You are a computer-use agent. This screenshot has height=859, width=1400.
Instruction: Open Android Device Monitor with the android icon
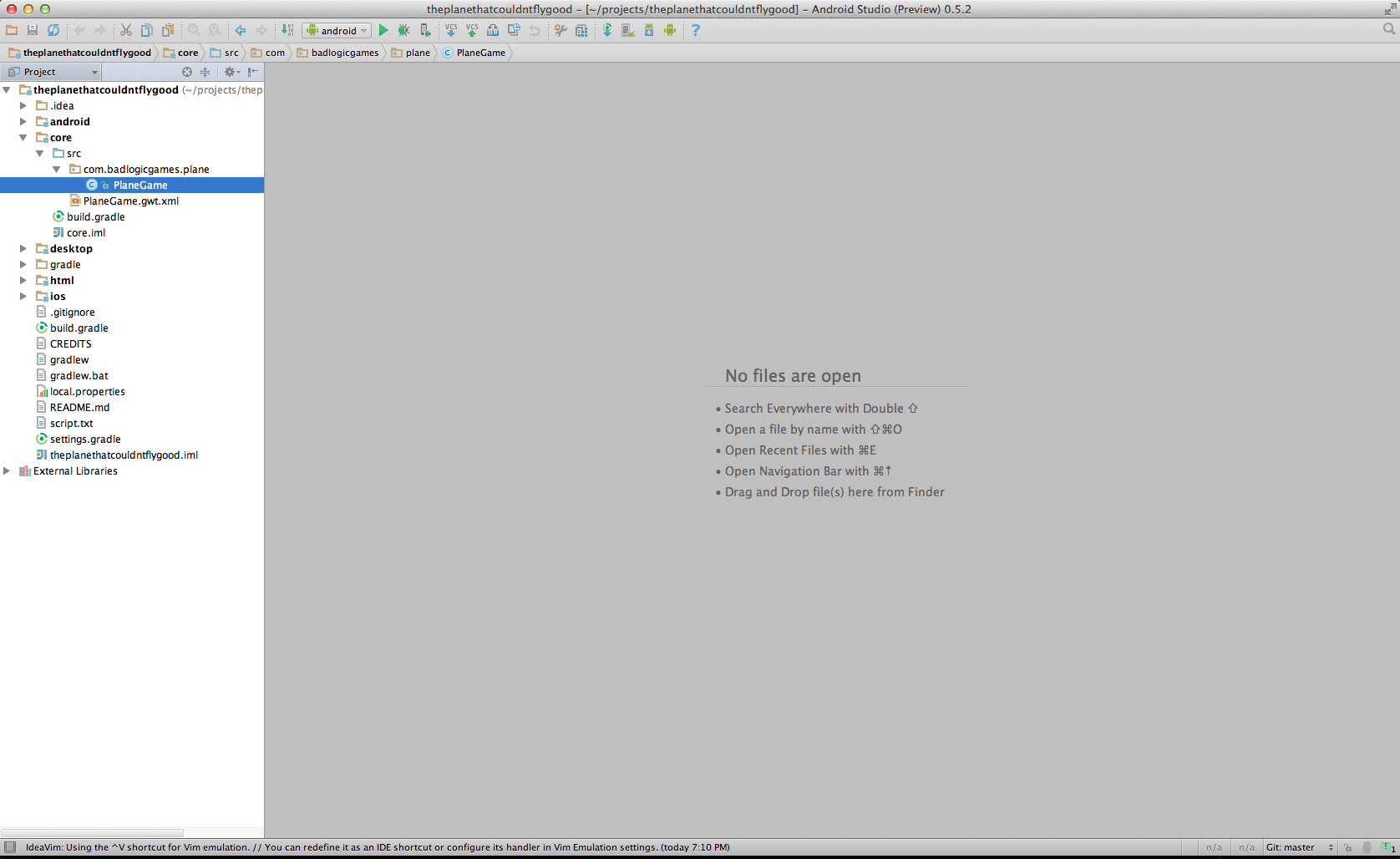(x=670, y=31)
